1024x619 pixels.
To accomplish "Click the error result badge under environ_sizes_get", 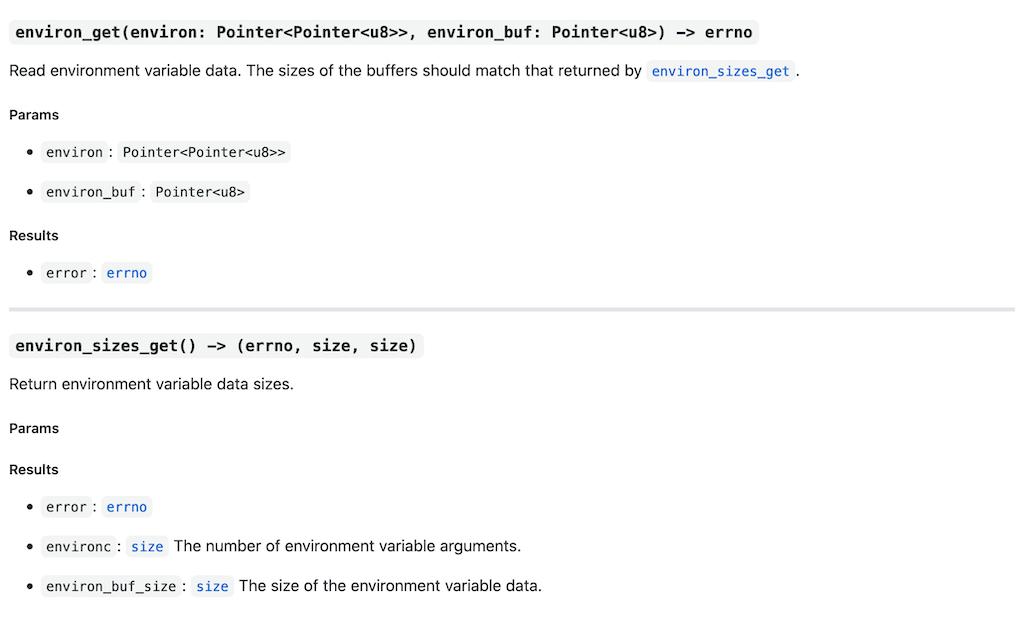I will point(66,507).
